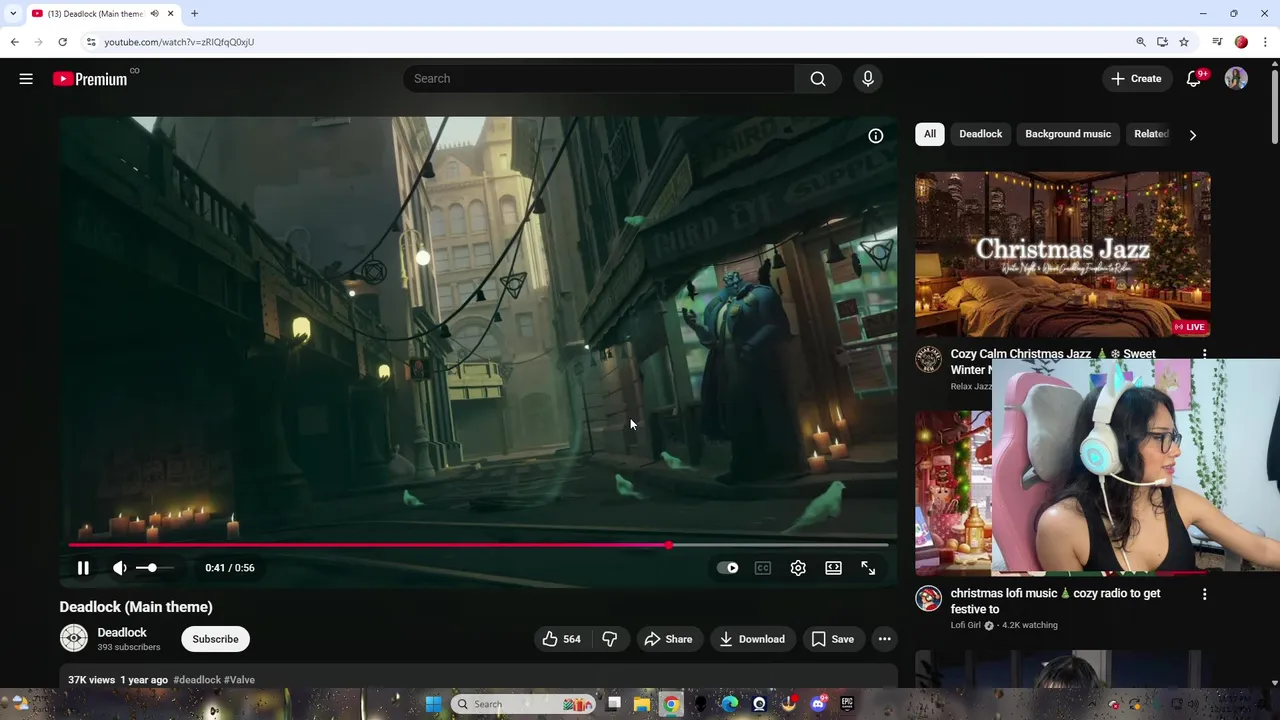
Task: Subscribe to the Deadlock channel
Action: pyautogui.click(x=215, y=639)
